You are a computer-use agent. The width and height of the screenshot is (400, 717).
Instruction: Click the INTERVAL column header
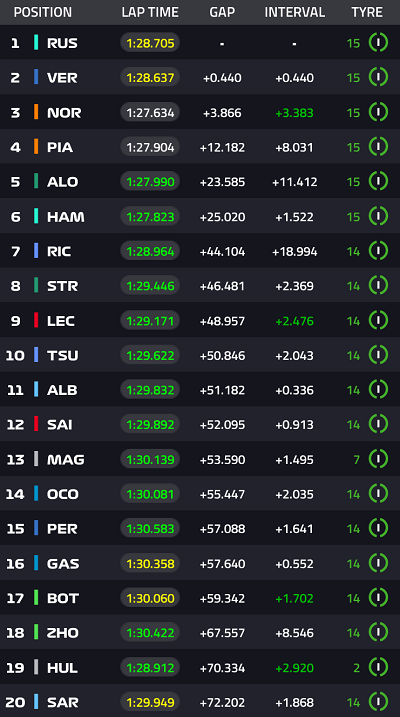pyautogui.click(x=295, y=12)
